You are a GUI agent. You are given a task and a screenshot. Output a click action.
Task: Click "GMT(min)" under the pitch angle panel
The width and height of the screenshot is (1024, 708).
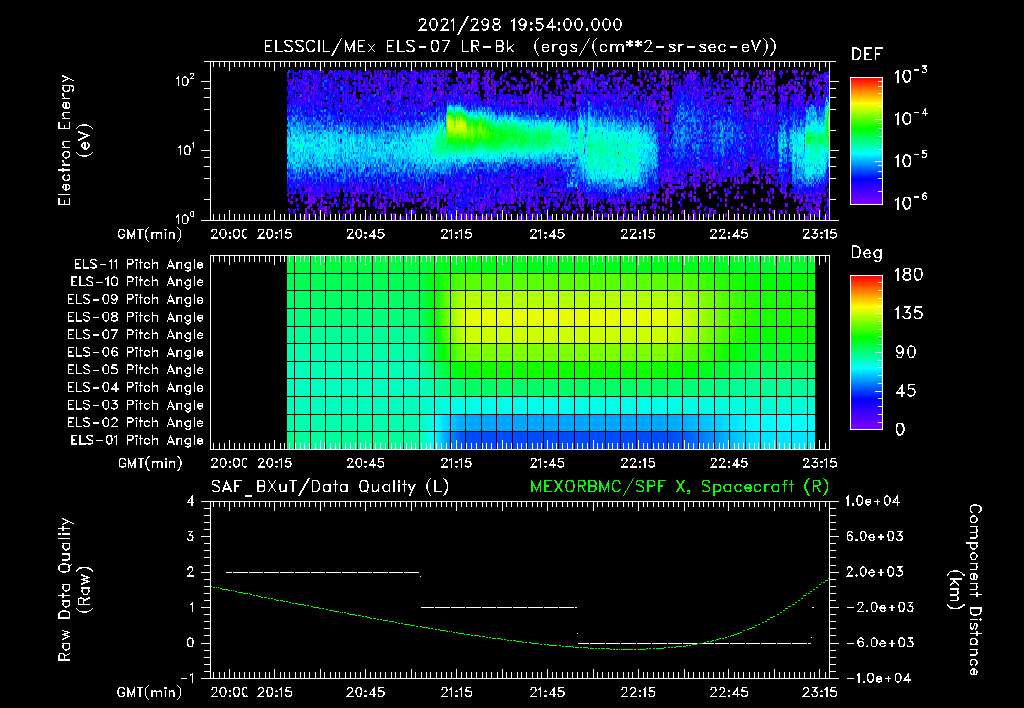150,463
